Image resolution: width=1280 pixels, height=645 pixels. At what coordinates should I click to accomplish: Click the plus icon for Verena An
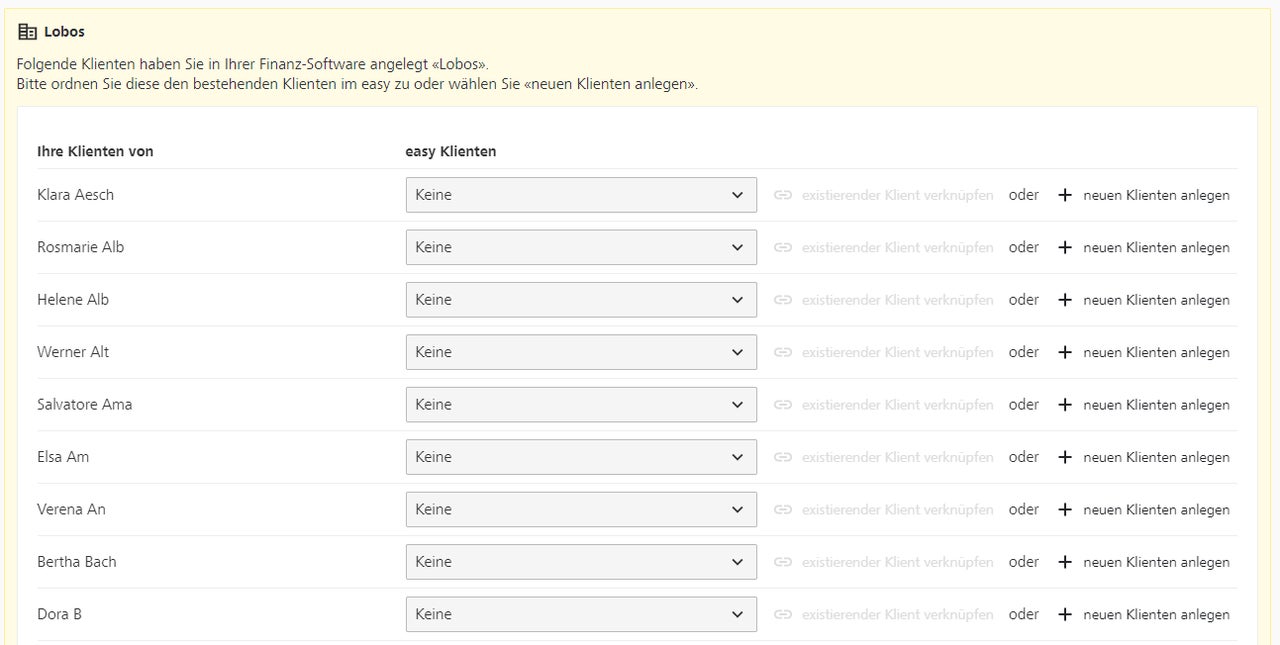[x=1065, y=510]
